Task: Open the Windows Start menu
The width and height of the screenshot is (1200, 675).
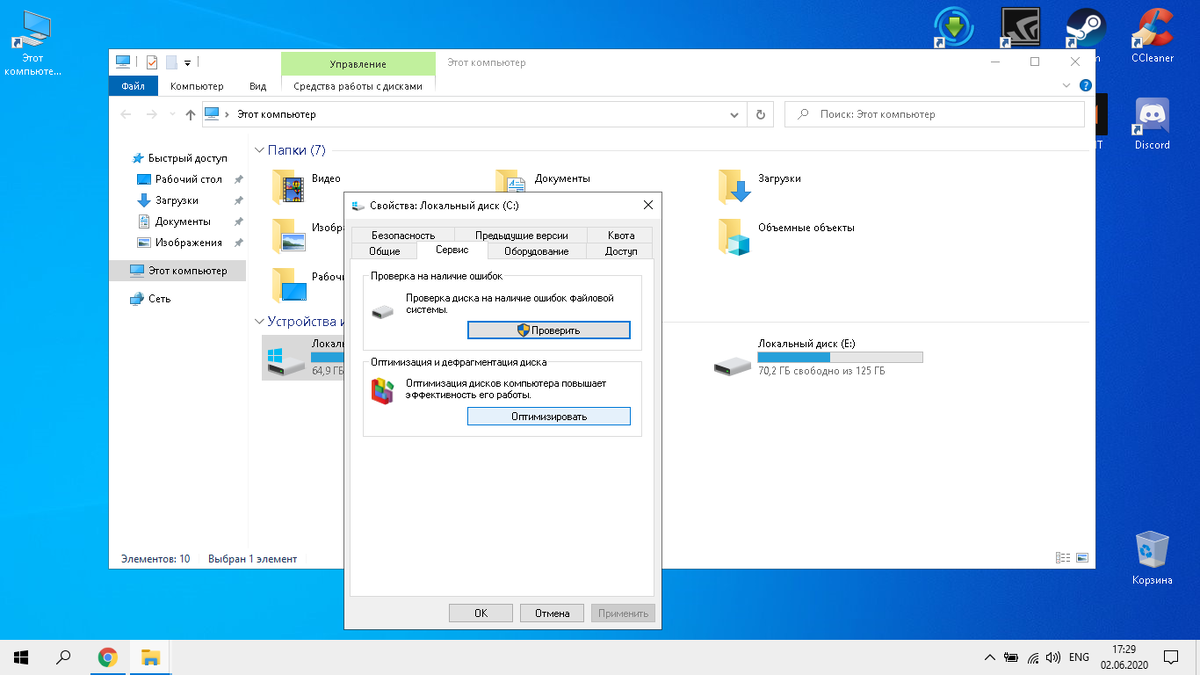Action: pos(22,657)
